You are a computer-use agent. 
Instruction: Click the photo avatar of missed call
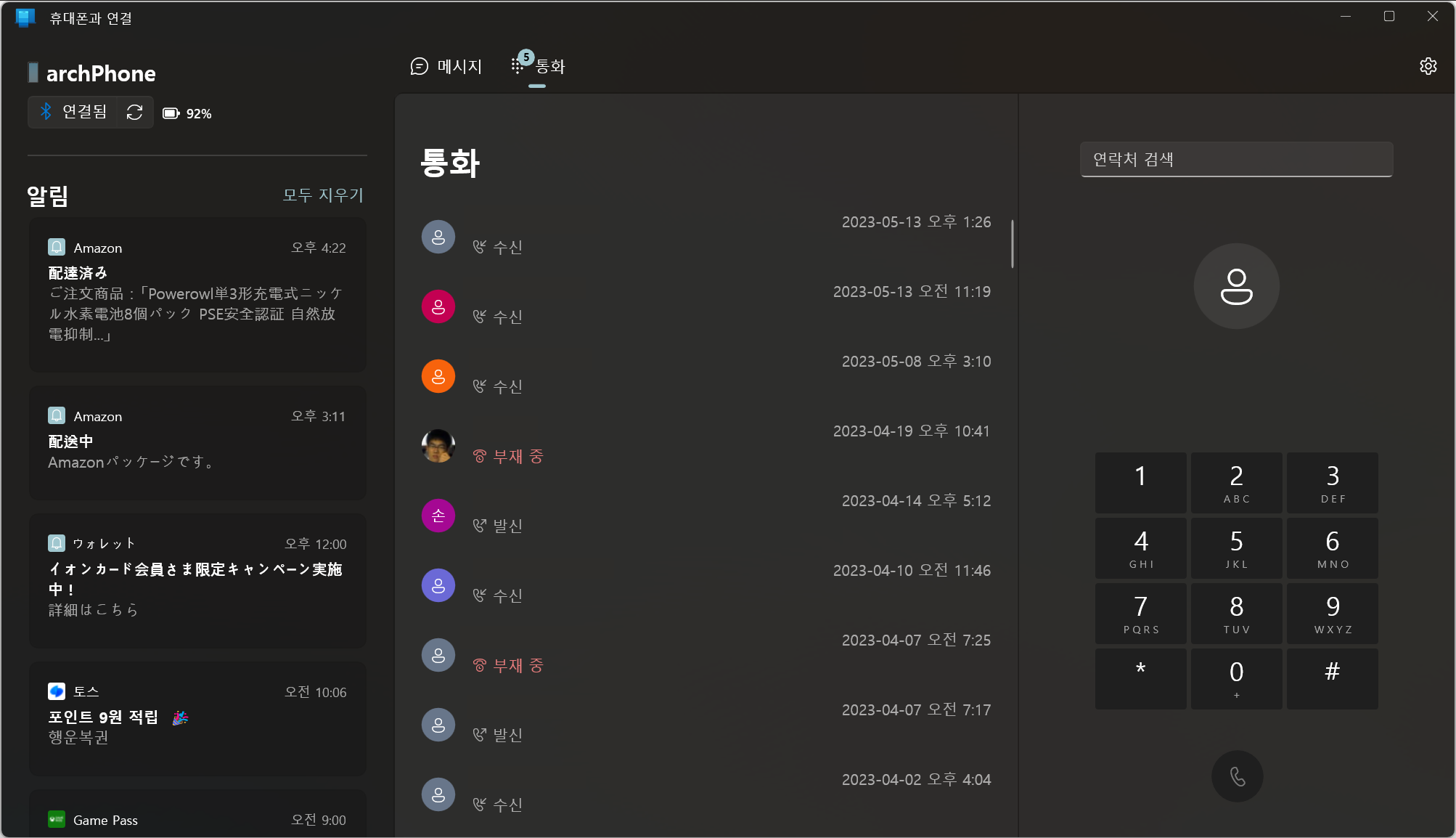click(438, 445)
